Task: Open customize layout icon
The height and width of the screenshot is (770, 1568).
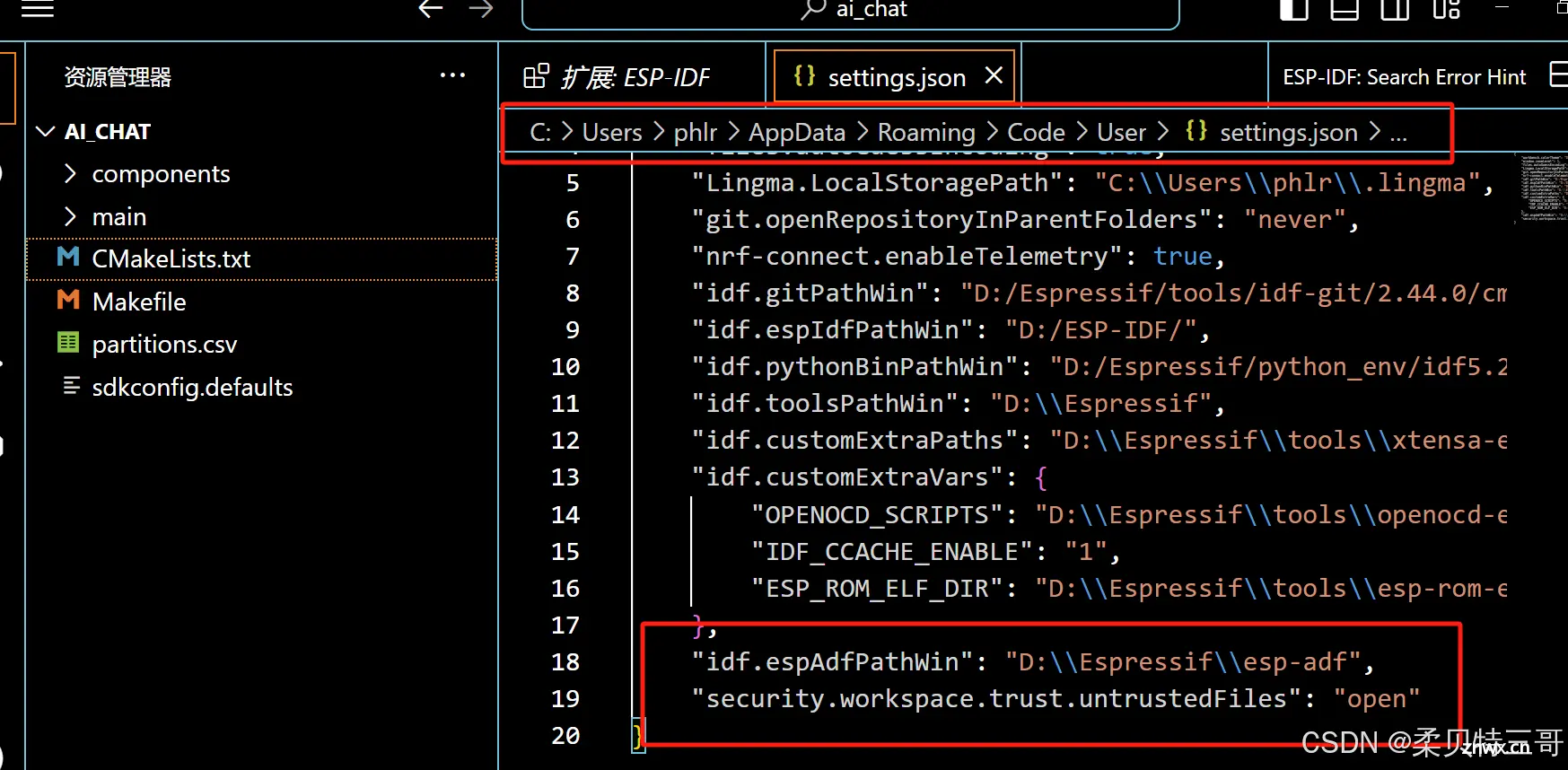Action: [1446, 9]
